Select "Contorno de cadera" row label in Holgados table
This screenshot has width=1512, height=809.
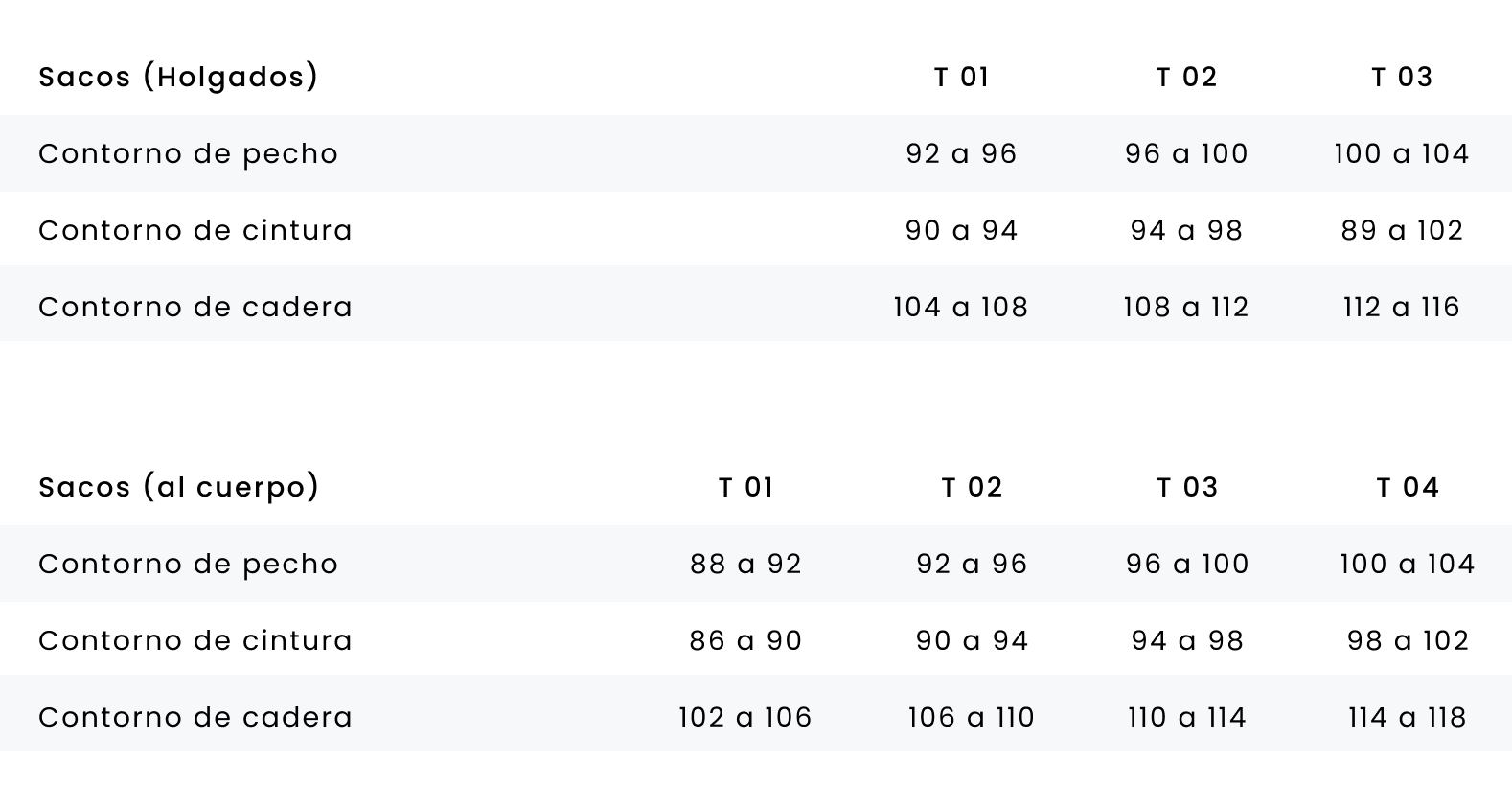(x=195, y=307)
